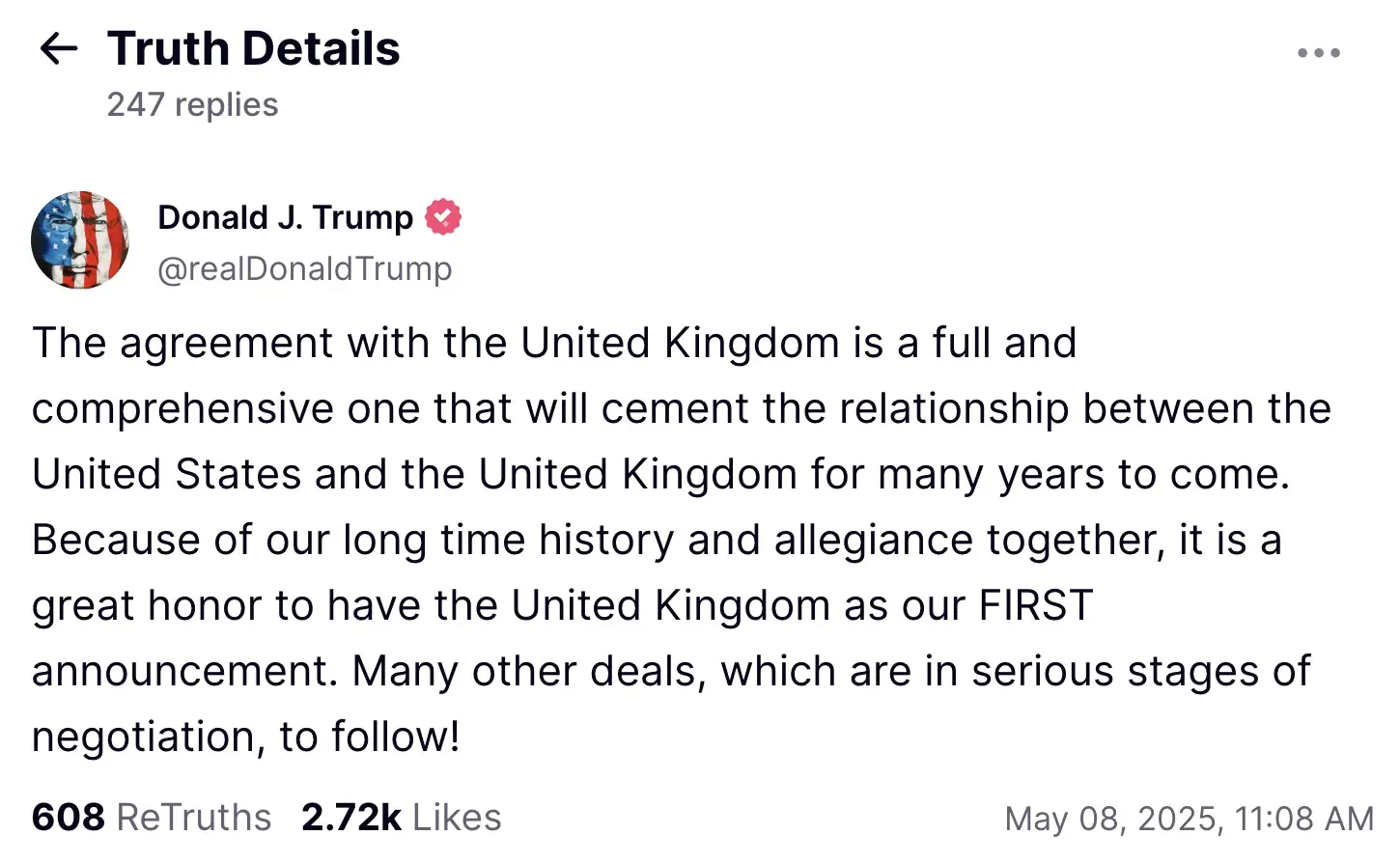The height and width of the screenshot is (863, 1400).
Task: Click the Truth Details header title
Action: click(x=253, y=48)
